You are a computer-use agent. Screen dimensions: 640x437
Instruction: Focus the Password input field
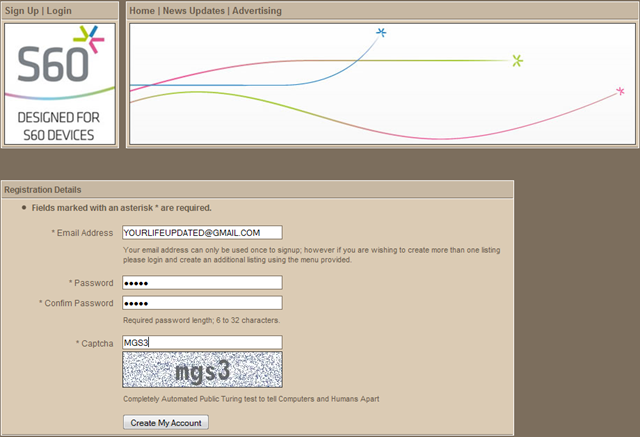click(202, 283)
